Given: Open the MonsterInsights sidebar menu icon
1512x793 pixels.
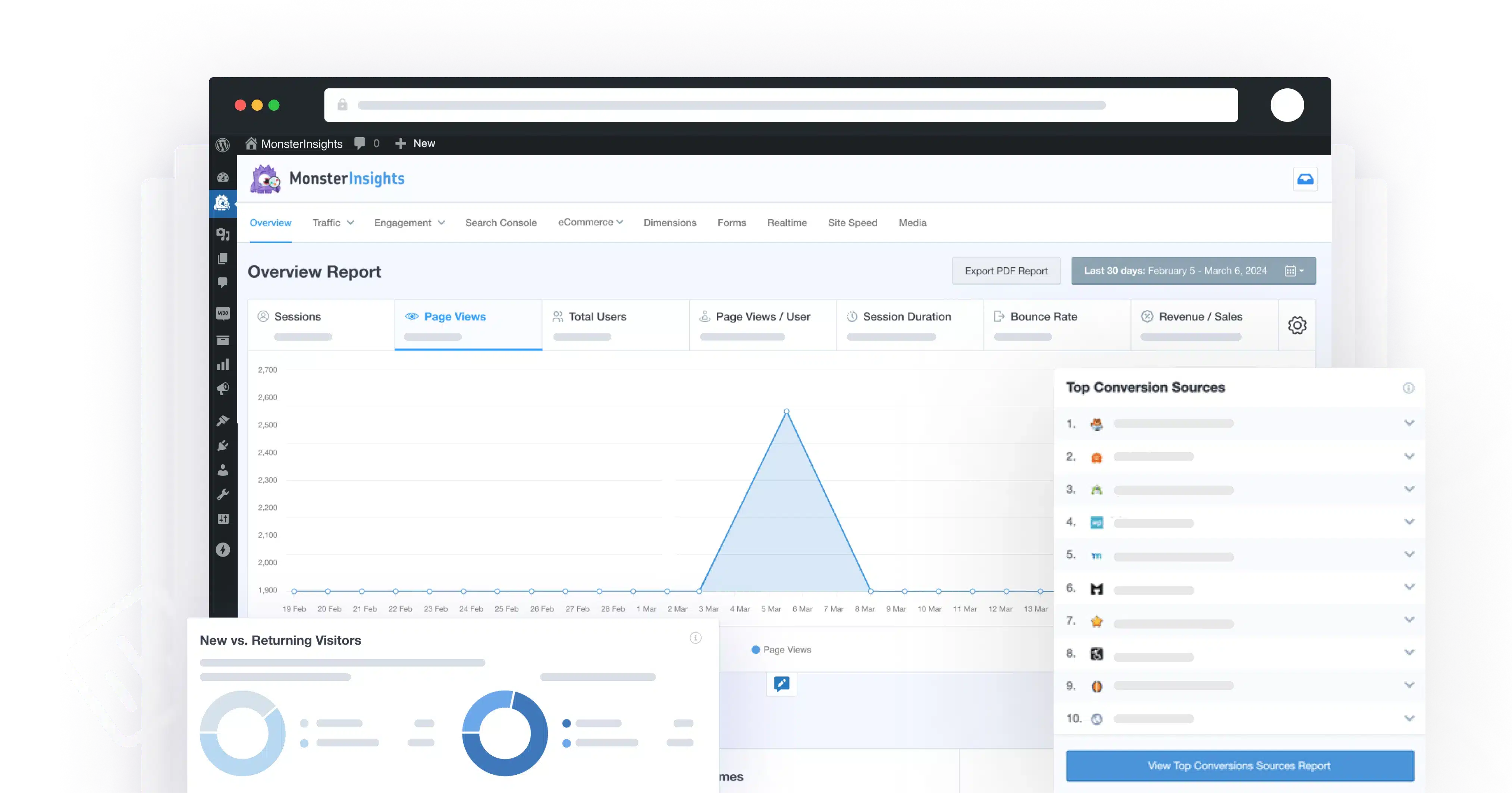Looking at the screenshot, I should (x=222, y=203).
